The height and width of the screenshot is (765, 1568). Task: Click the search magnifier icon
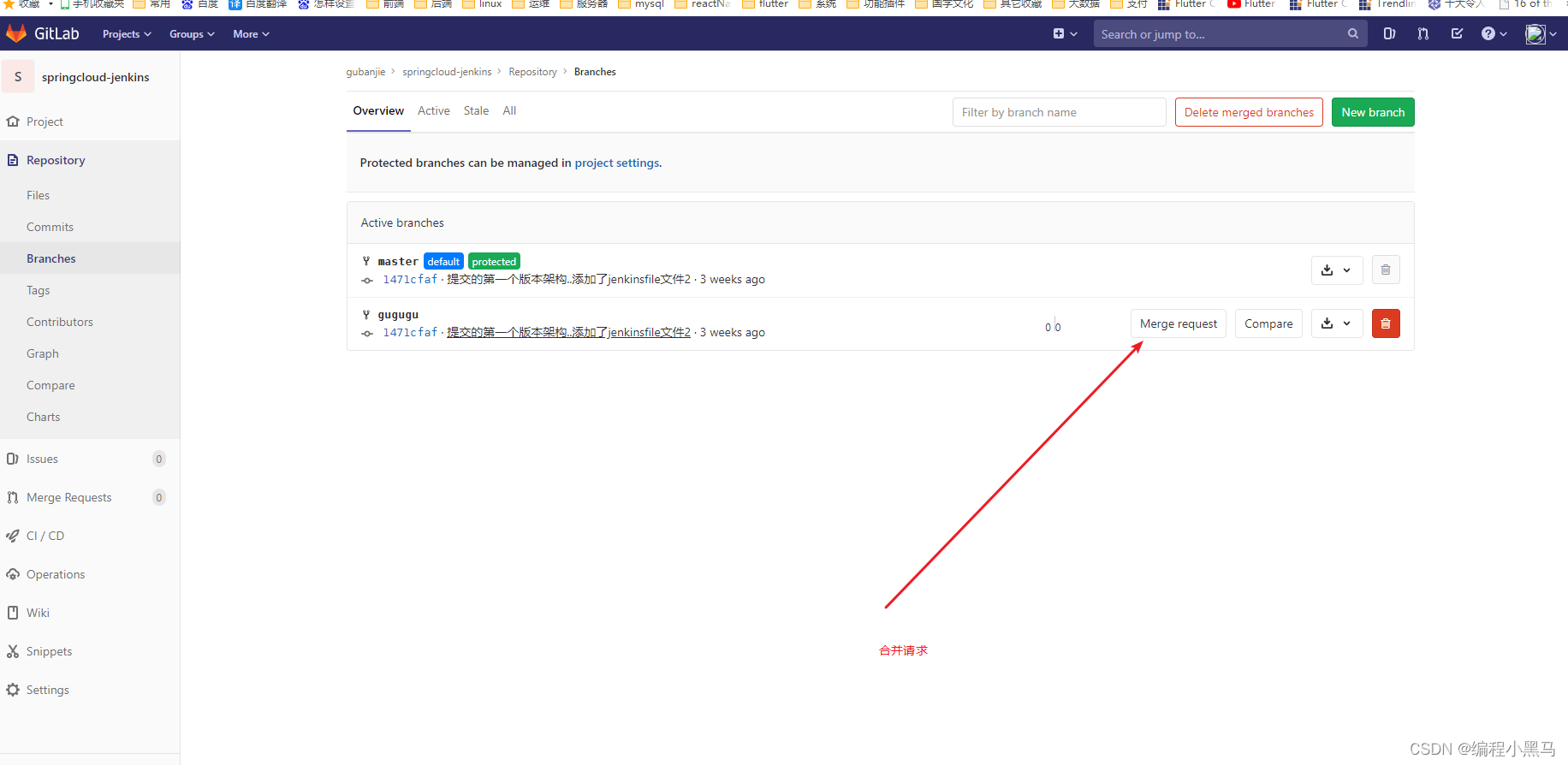[1353, 34]
